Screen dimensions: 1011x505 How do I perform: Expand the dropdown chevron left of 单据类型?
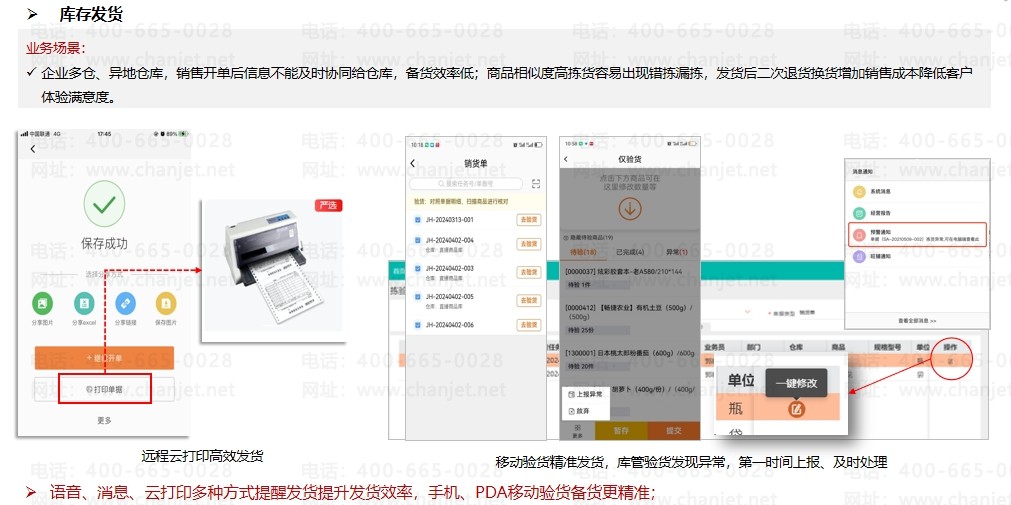click(748, 312)
